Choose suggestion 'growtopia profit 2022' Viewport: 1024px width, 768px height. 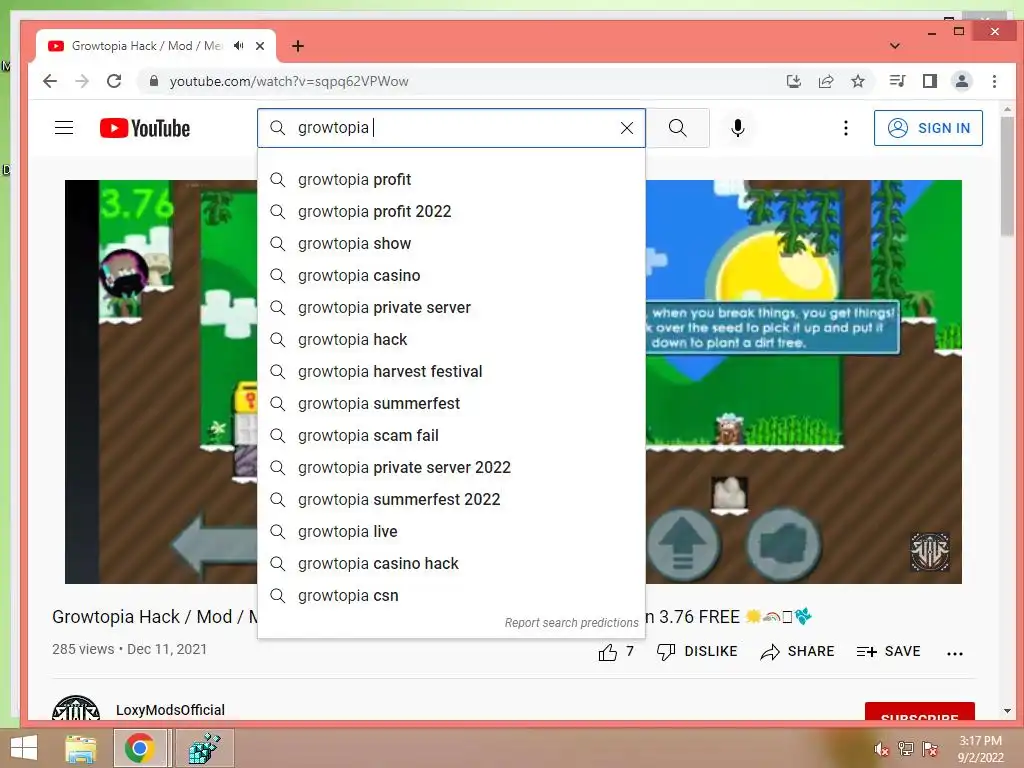451,212
